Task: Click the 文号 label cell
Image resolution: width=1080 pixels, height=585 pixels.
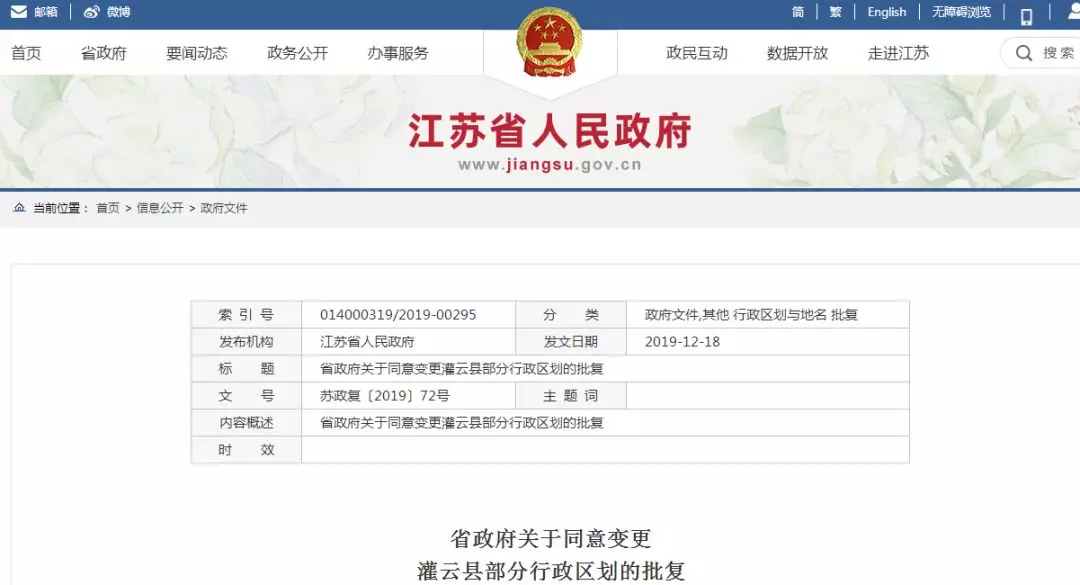Action: 246,396
